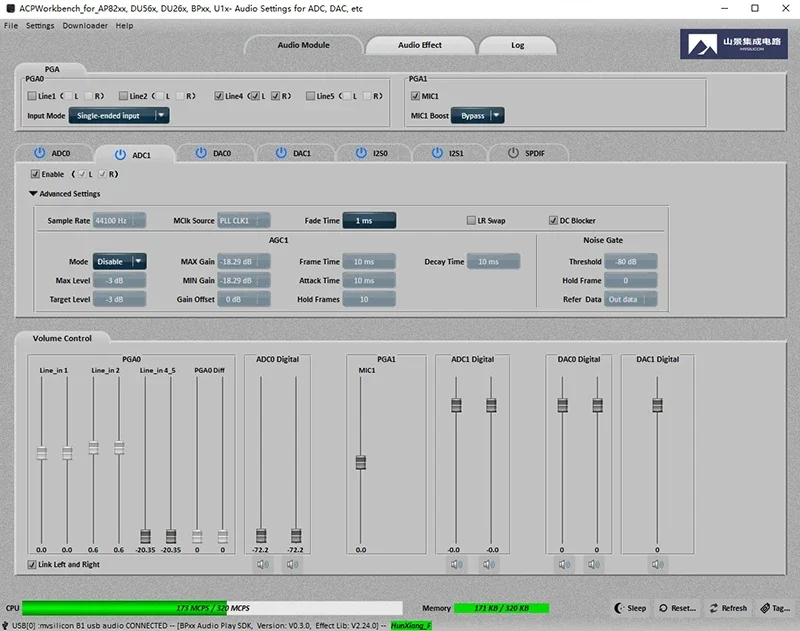Open the Input Mode dropdown
This screenshot has width=800, height=631.
(x=118, y=116)
